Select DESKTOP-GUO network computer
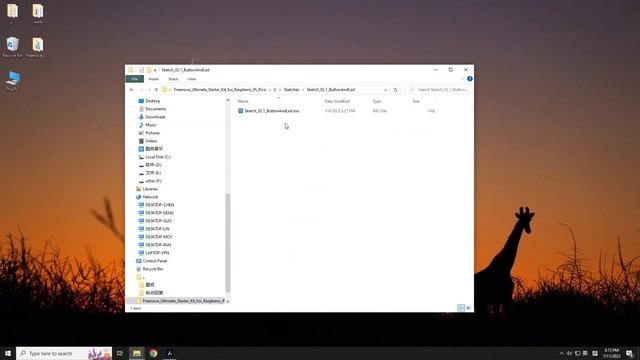Screen dimensions: 640x360 coord(158,221)
